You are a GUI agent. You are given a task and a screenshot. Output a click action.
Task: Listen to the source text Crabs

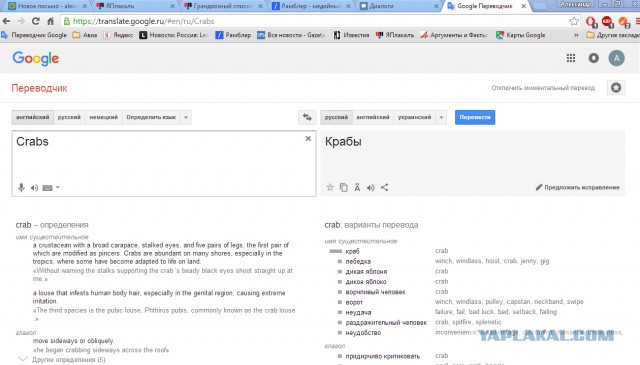click(x=34, y=187)
